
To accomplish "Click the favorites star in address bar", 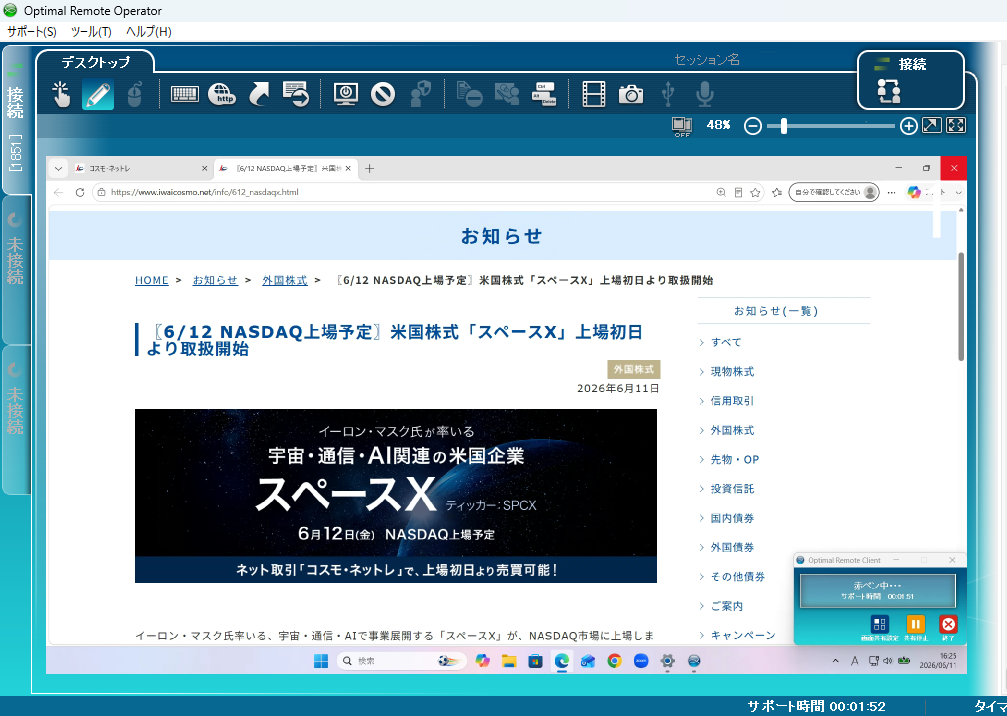I will [x=755, y=192].
